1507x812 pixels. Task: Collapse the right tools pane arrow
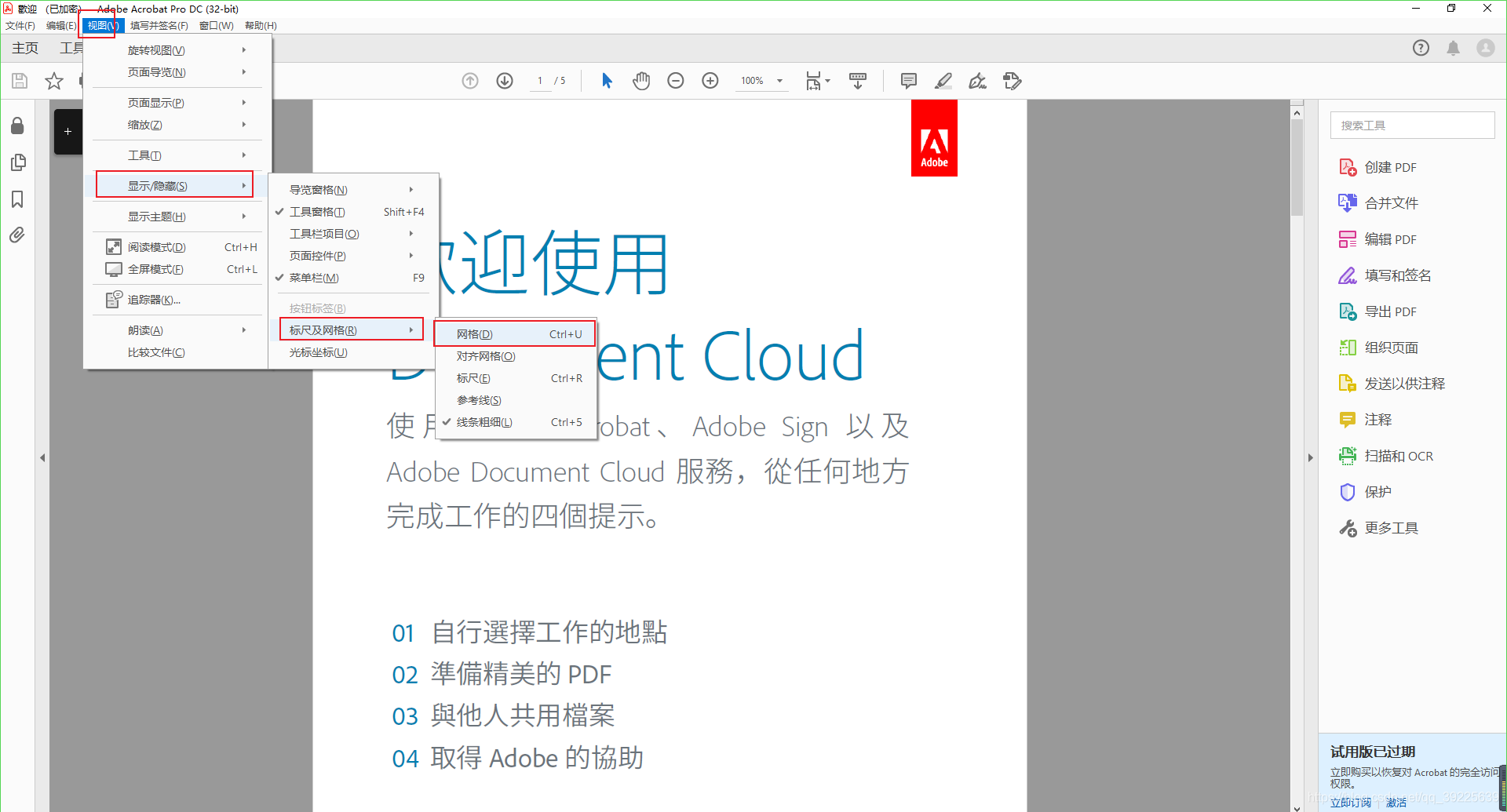click(x=1310, y=457)
